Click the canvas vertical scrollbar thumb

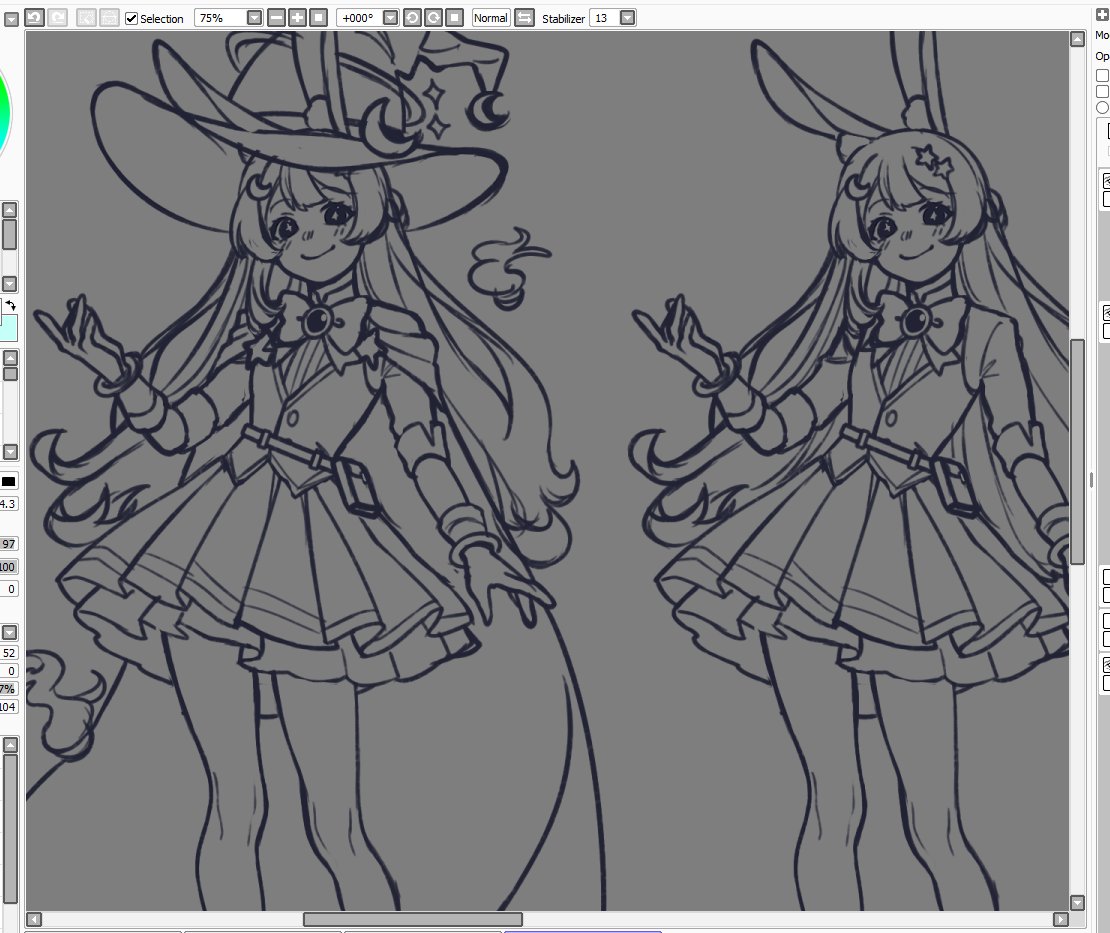1077,452
